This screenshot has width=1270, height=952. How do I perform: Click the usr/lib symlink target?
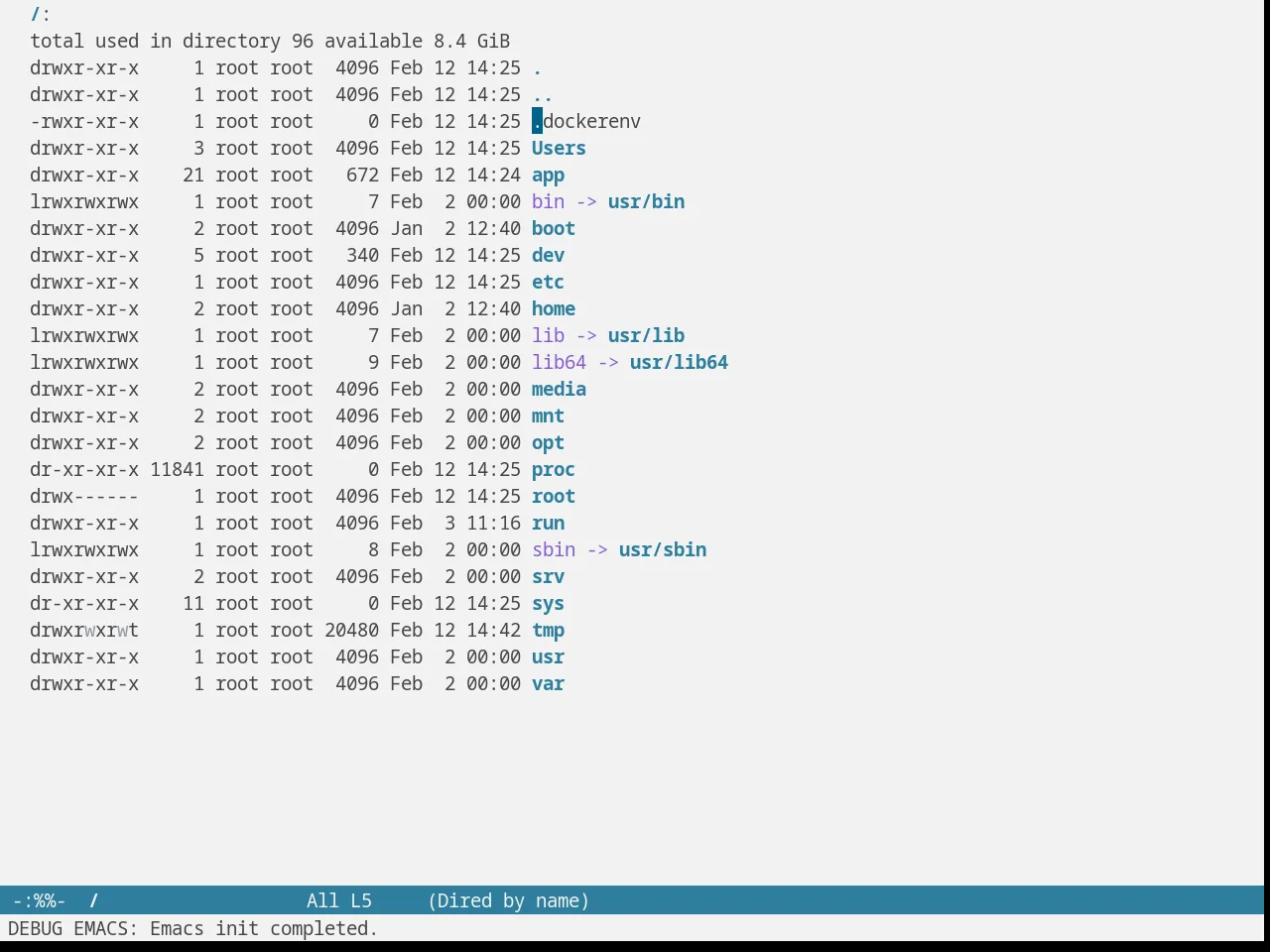(646, 335)
